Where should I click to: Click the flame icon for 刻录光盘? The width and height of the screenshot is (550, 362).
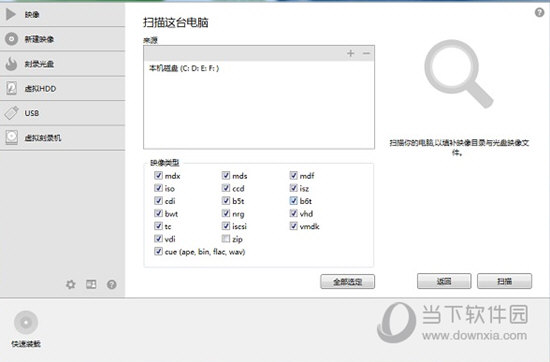tap(11, 64)
